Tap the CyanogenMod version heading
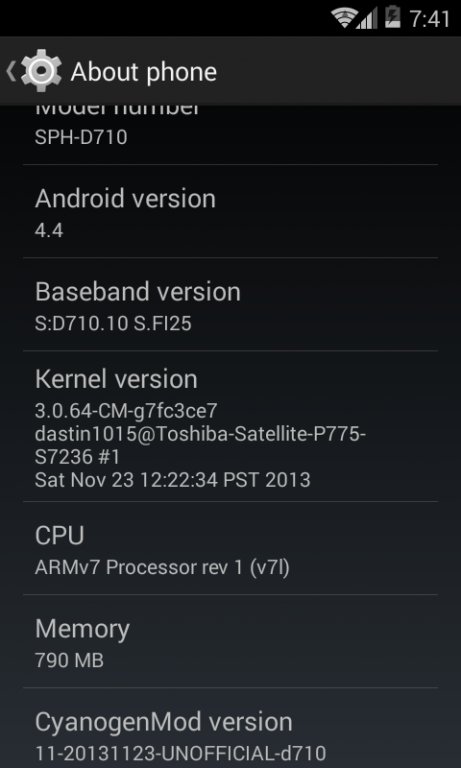The height and width of the screenshot is (768, 461). pos(164,722)
